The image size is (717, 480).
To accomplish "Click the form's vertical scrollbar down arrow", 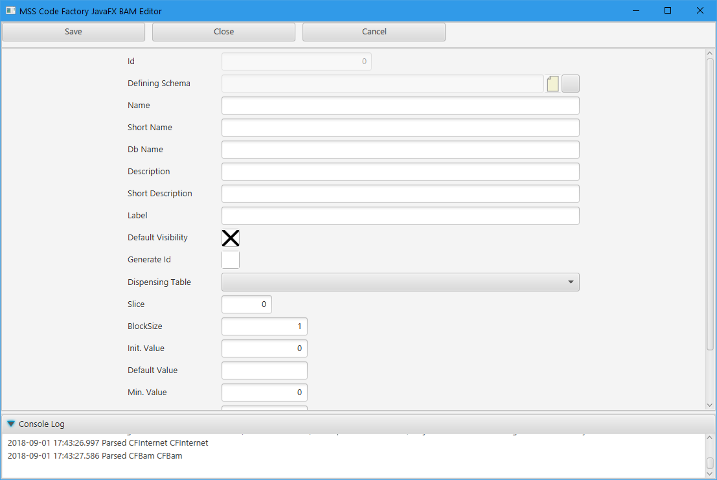I will (710, 404).
